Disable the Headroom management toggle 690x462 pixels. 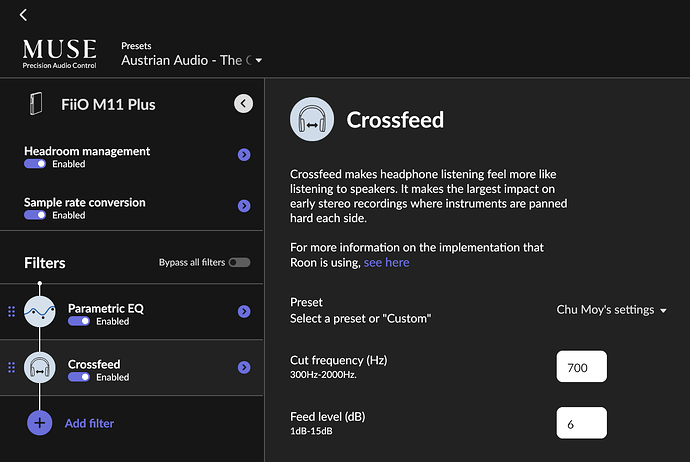[35, 164]
